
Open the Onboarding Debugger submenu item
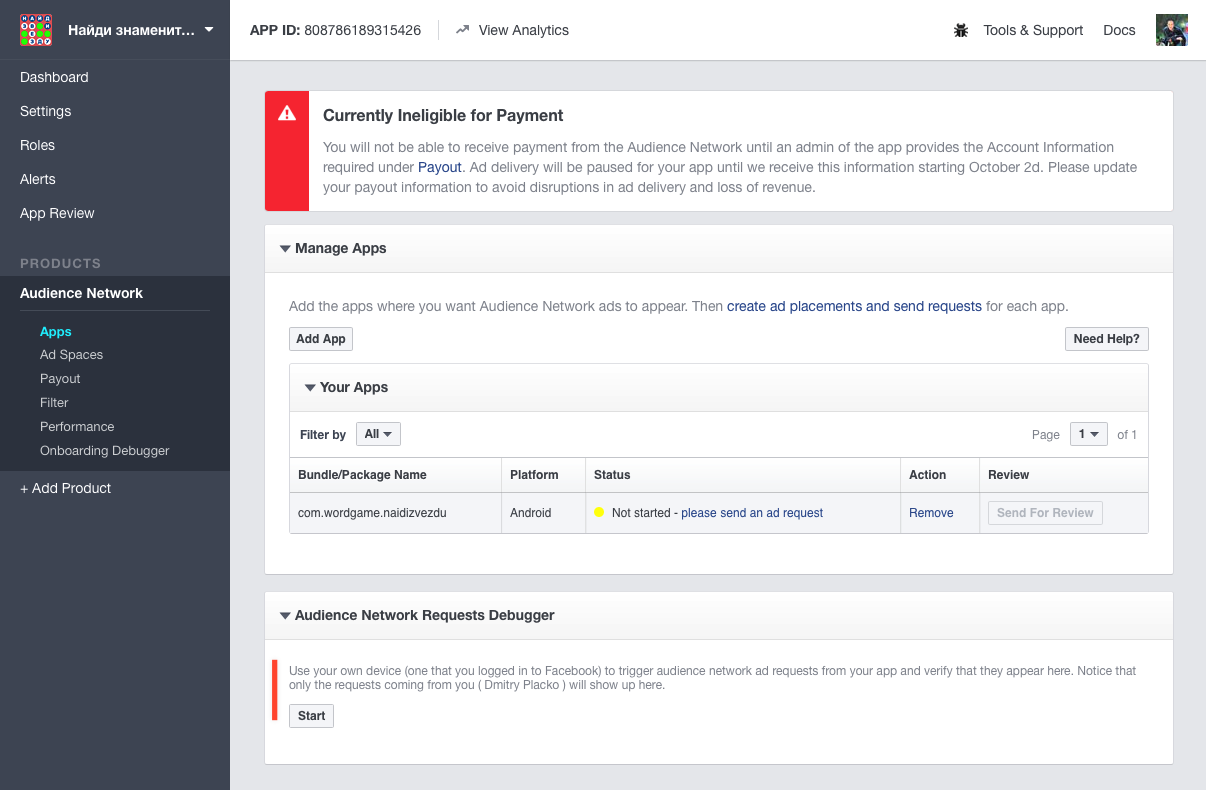[x=105, y=451]
